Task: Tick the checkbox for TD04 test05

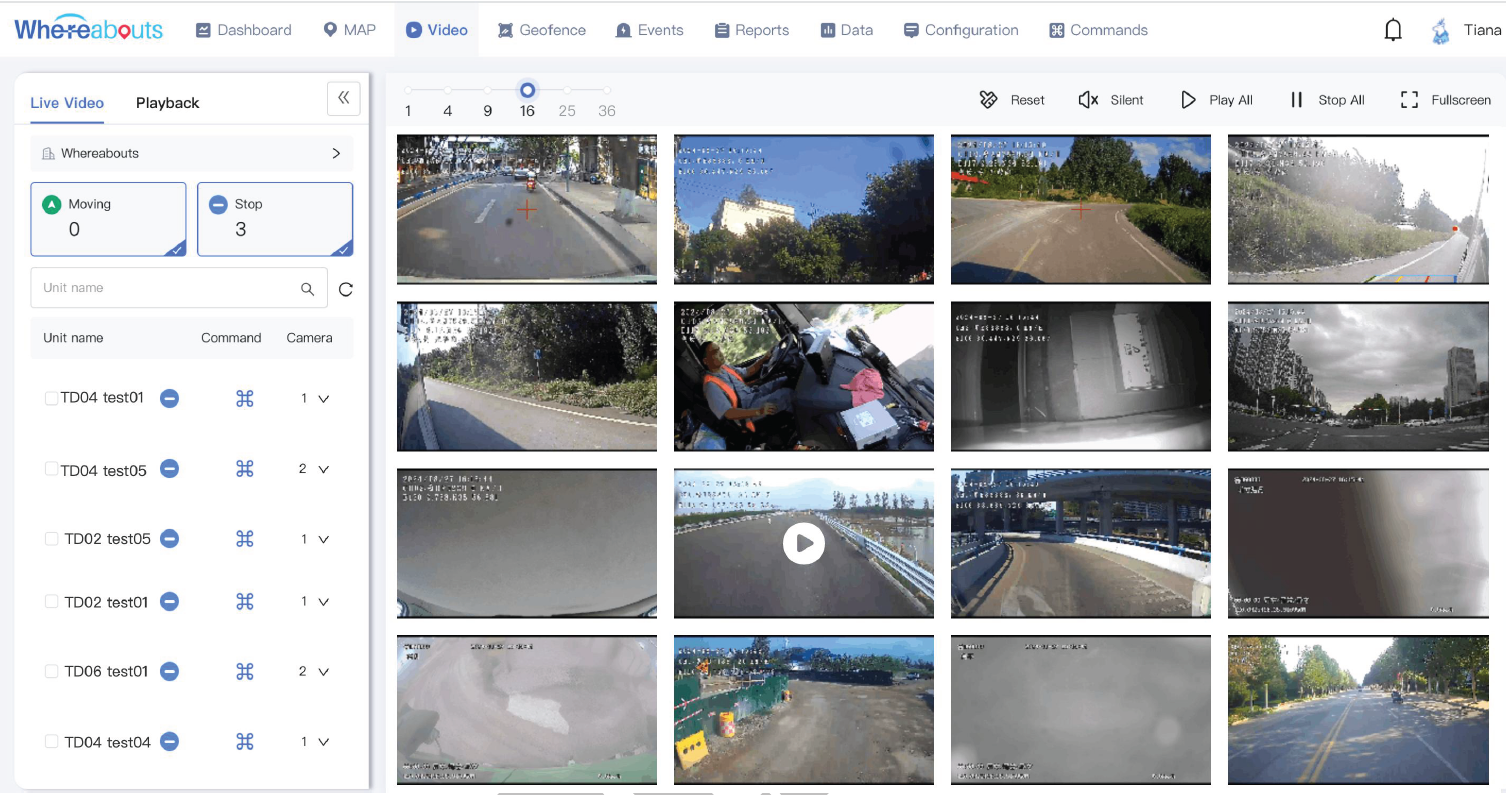Action: coord(51,469)
